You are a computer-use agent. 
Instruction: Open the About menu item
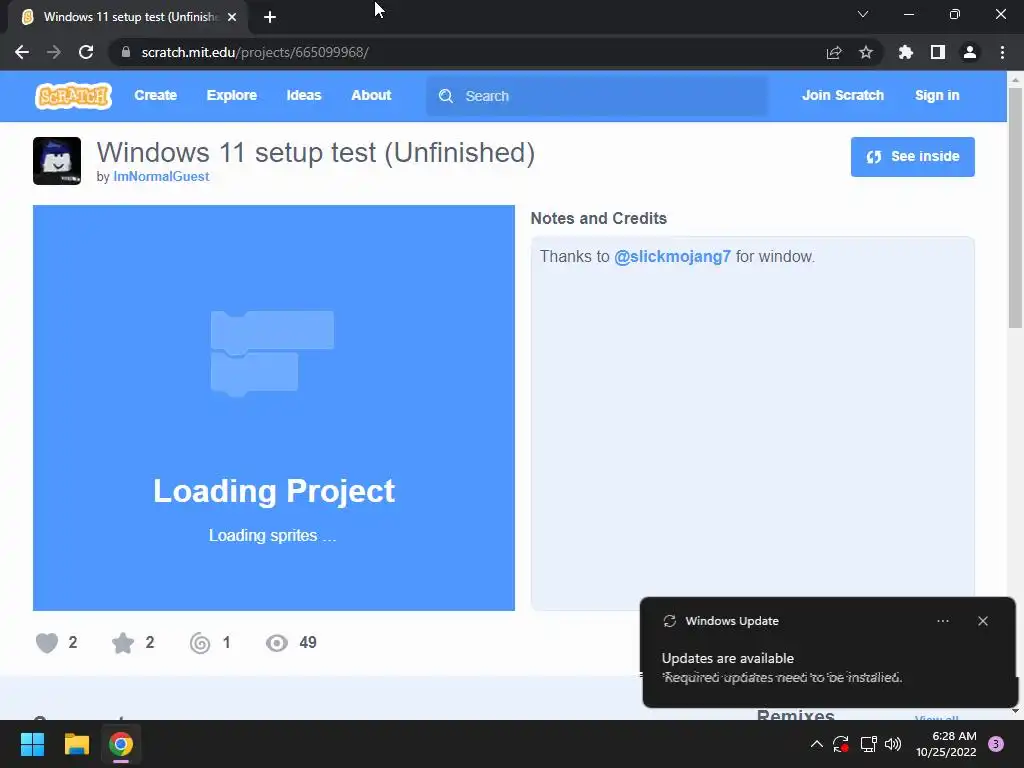point(371,95)
